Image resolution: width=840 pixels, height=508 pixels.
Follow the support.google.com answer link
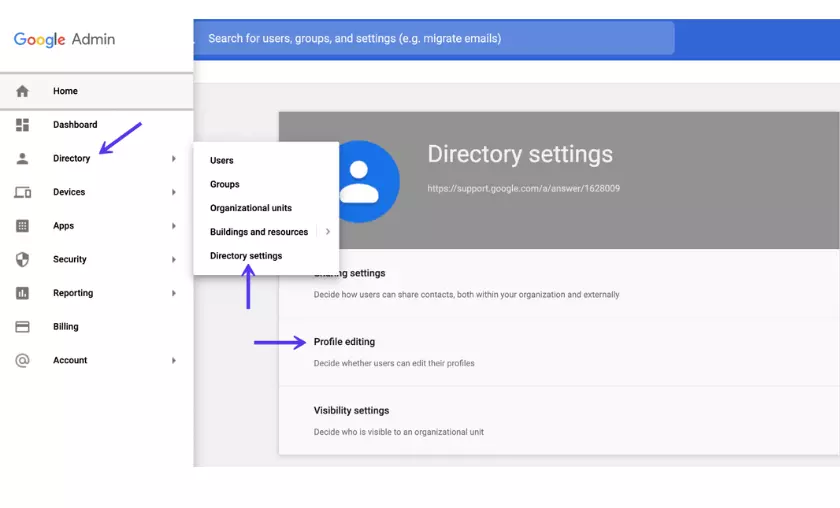(x=523, y=189)
